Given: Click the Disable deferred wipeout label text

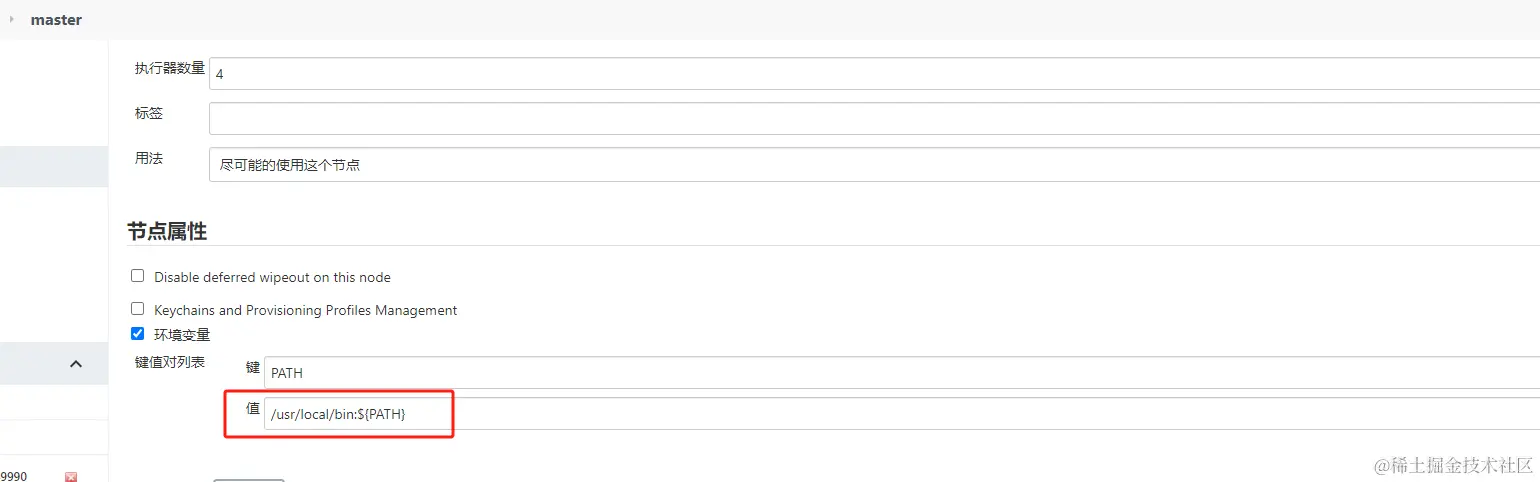Looking at the screenshot, I should coord(272,277).
